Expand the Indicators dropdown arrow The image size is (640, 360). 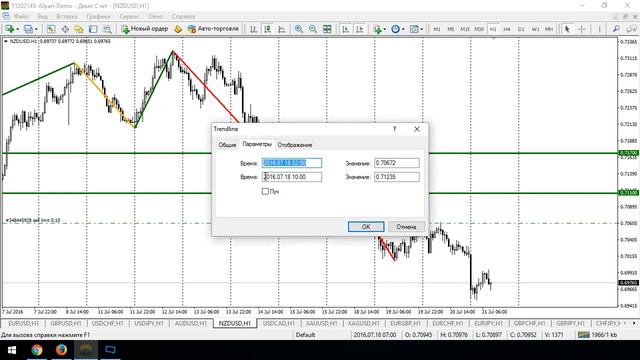(384, 29)
